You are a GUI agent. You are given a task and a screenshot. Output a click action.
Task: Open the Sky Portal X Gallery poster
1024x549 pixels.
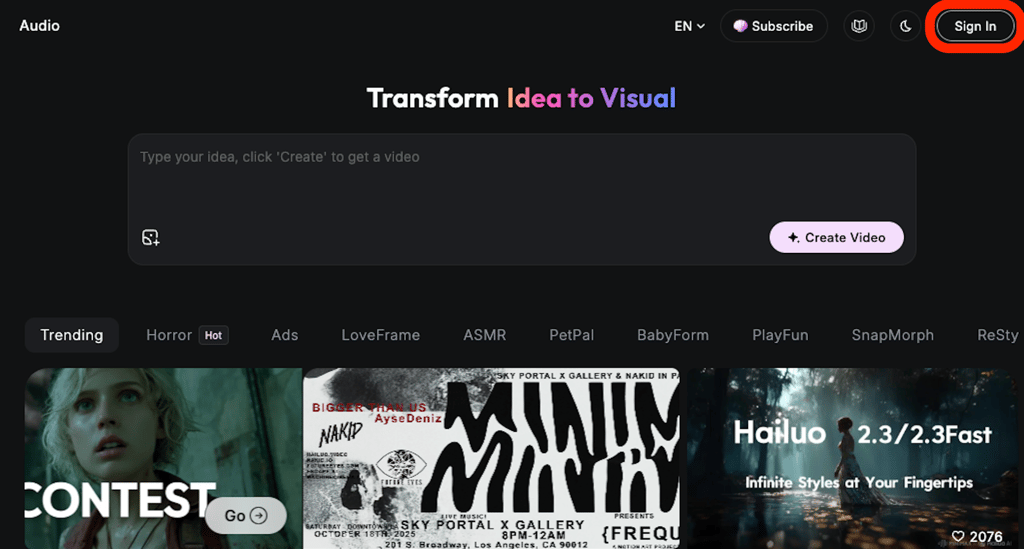click(491, 458)
